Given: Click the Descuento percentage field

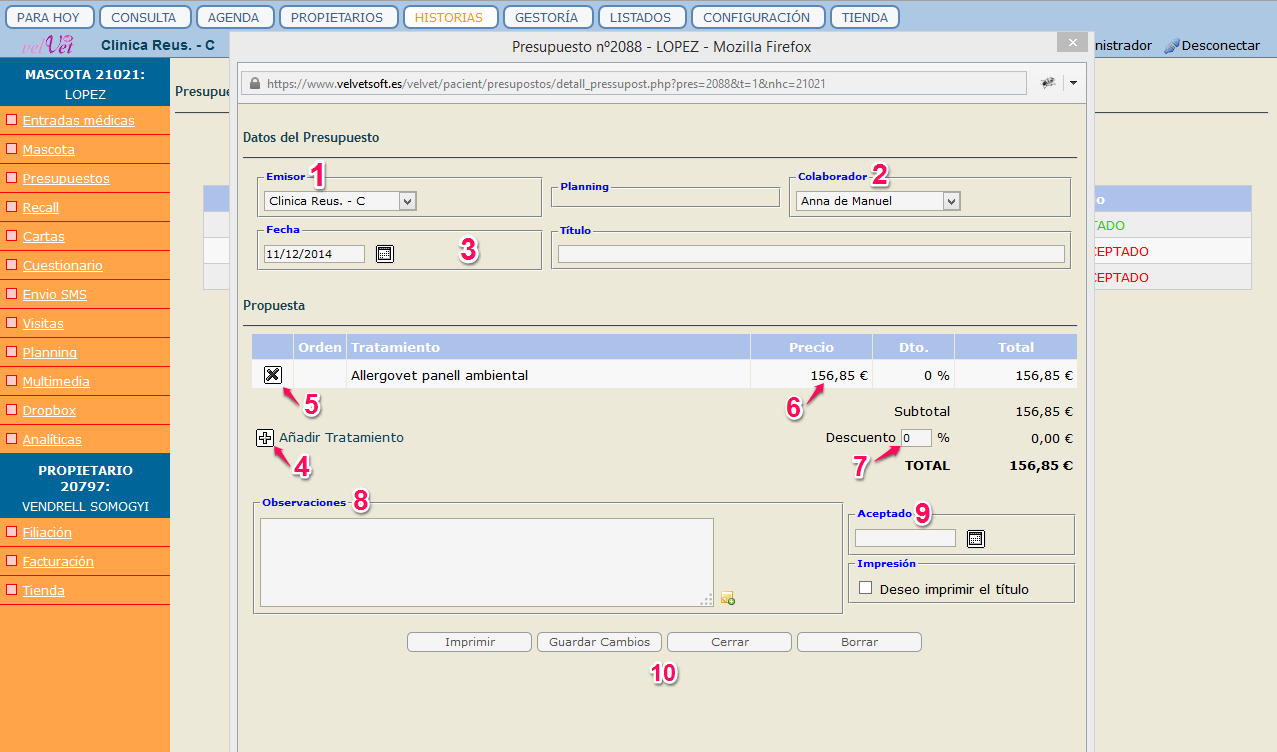Looking at the screenshot, I should tap(915, 438).
